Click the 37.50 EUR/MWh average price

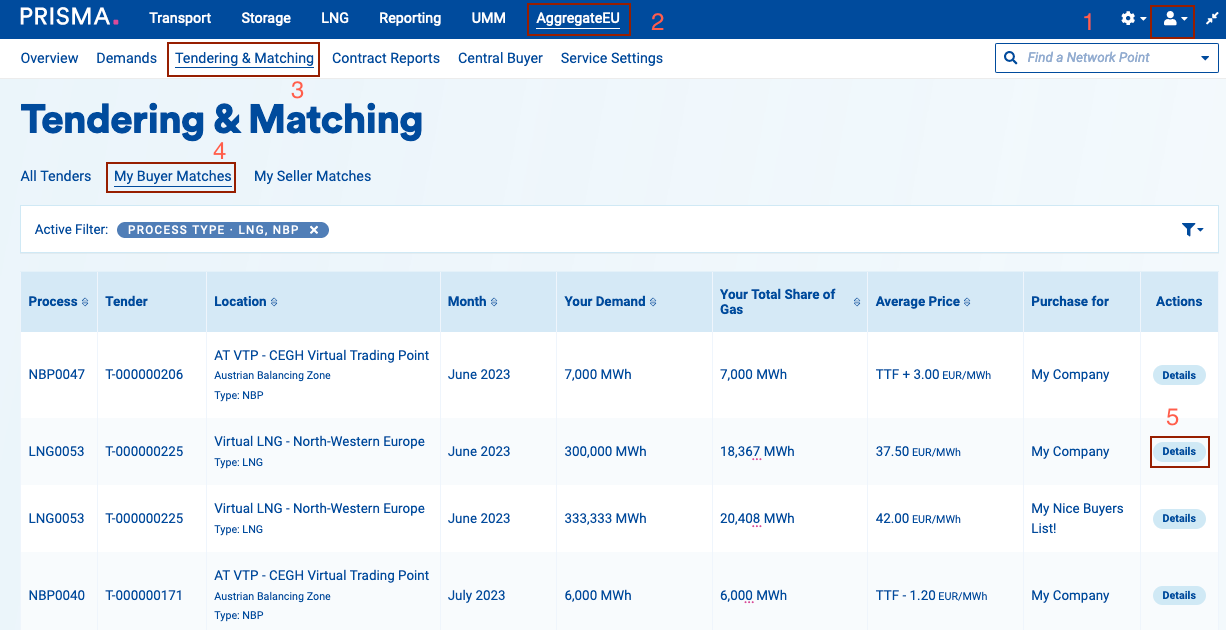[918, 451]
